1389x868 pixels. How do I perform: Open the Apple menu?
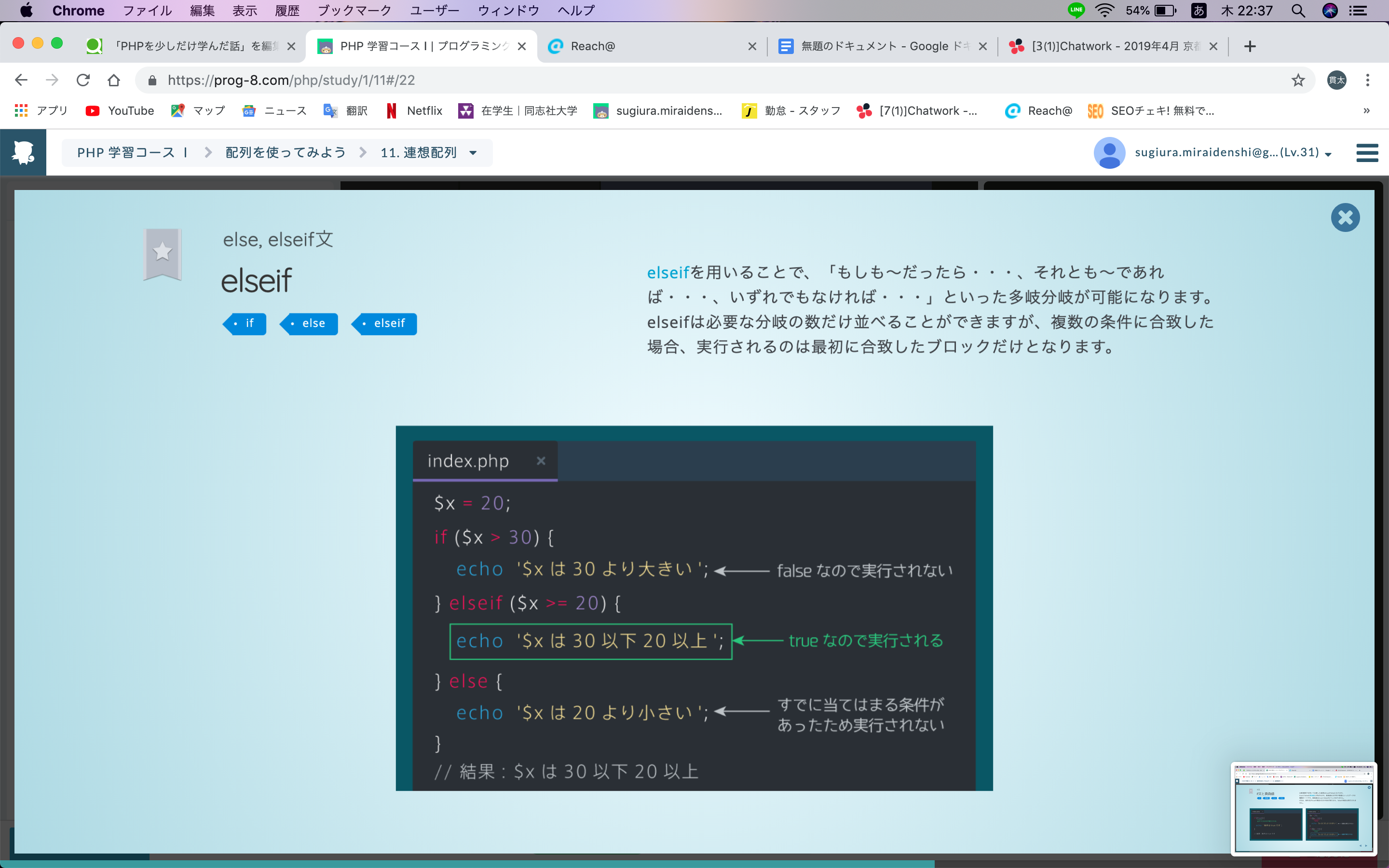pyautogui.click(x=26, y=10)
